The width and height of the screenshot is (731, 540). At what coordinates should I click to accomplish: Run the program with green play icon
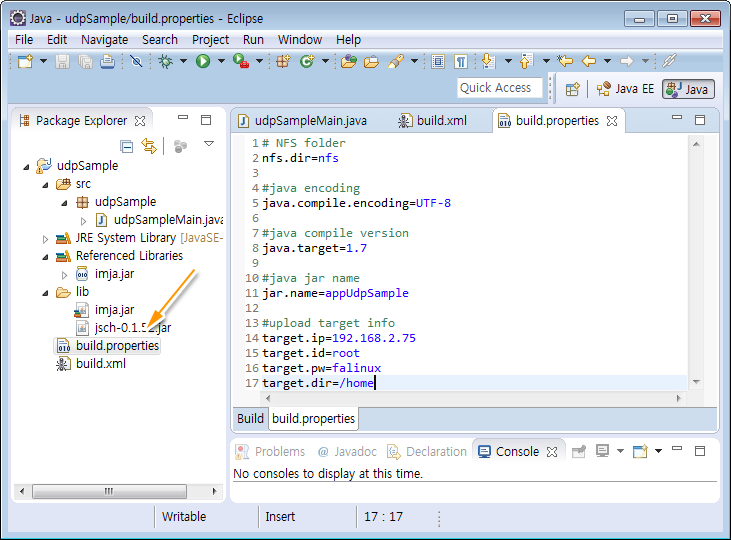(203, 61)
